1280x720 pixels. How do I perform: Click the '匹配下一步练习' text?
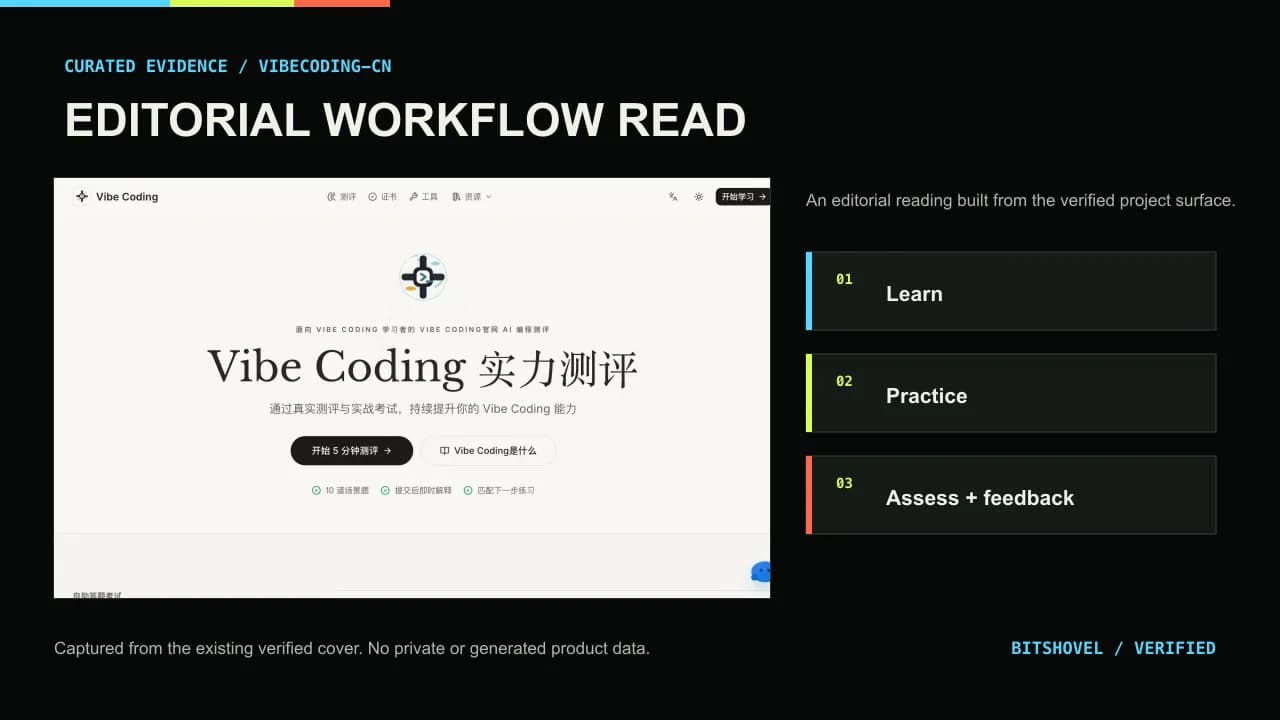point(505,491)
